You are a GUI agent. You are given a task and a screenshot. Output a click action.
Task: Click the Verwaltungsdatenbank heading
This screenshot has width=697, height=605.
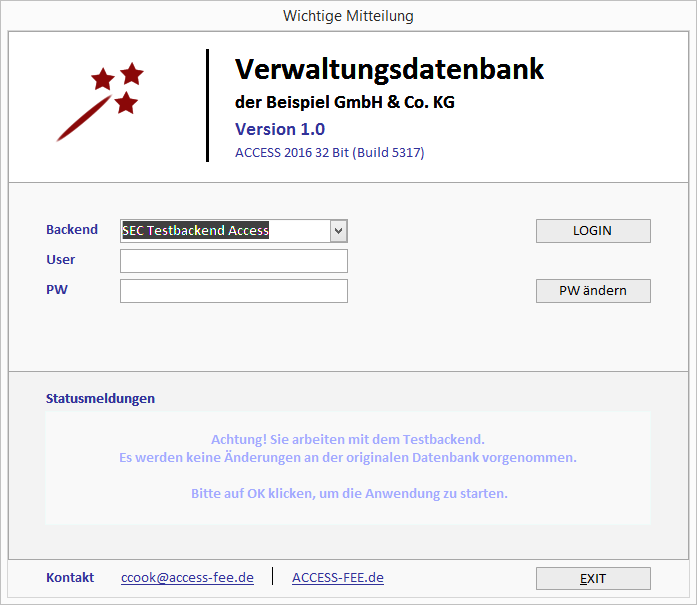tap(389, 69)
